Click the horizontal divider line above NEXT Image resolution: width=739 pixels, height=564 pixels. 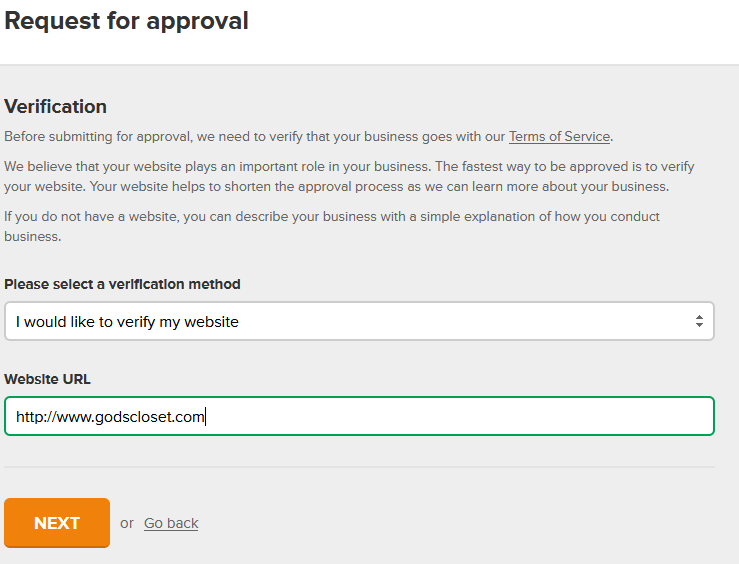359,466
